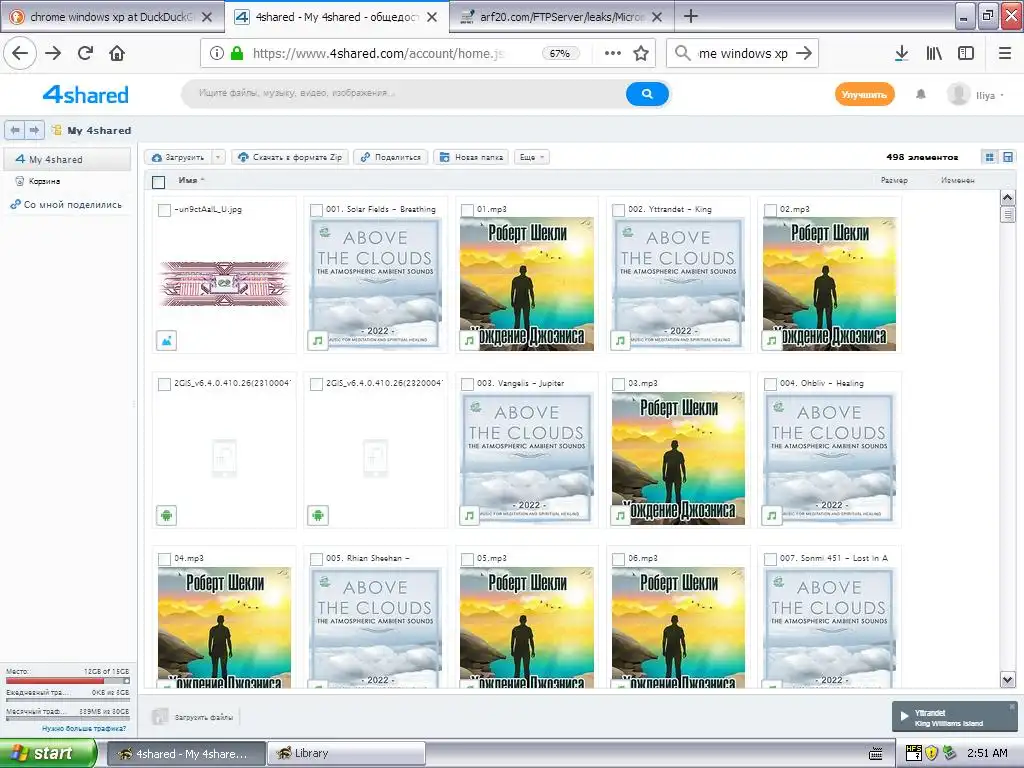
Task: Tick the 002. Yttrandet - King checkbox
Action: tap(618, 210)
